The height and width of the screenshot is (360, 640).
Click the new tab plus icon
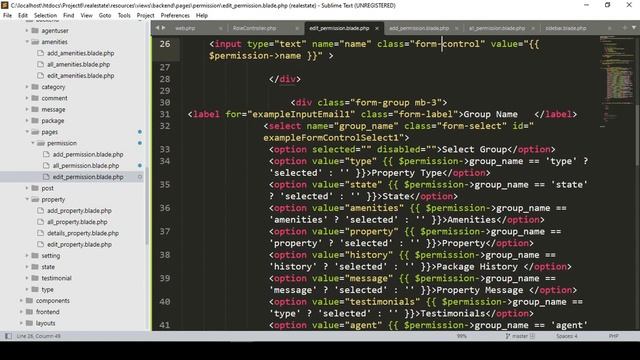coord(624,28)
